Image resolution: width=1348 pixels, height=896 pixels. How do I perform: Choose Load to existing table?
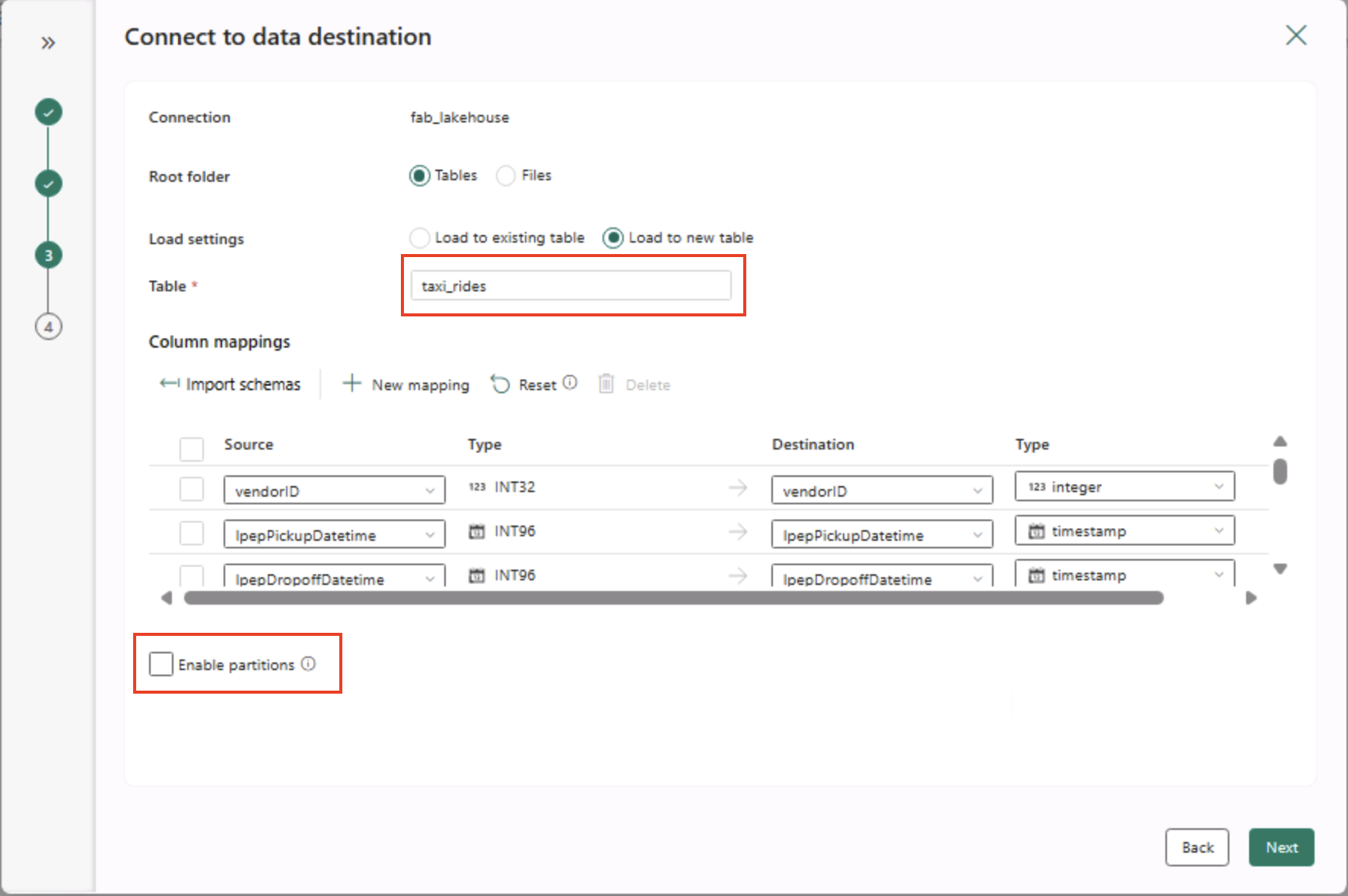(x=420, y=238)
